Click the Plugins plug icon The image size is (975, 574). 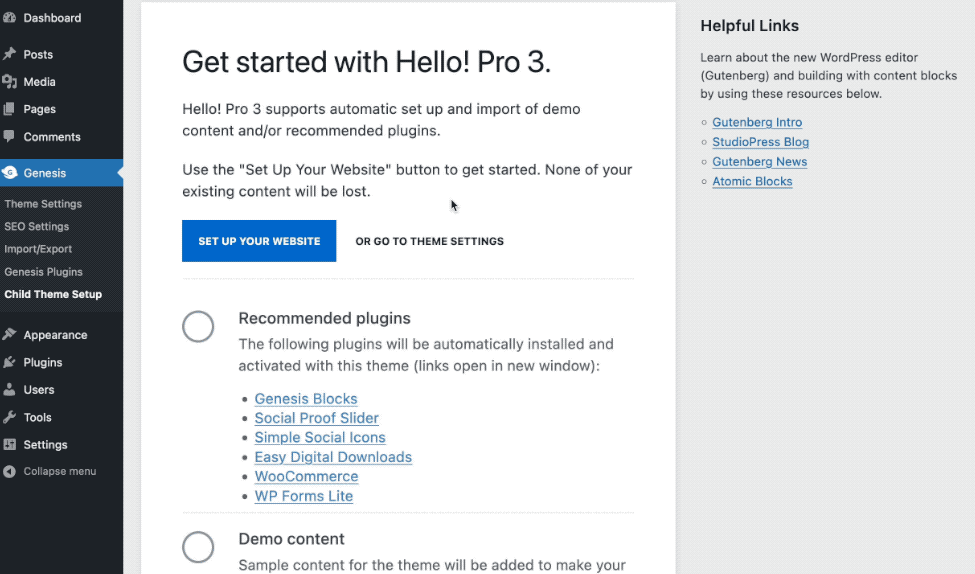[9, 362]
